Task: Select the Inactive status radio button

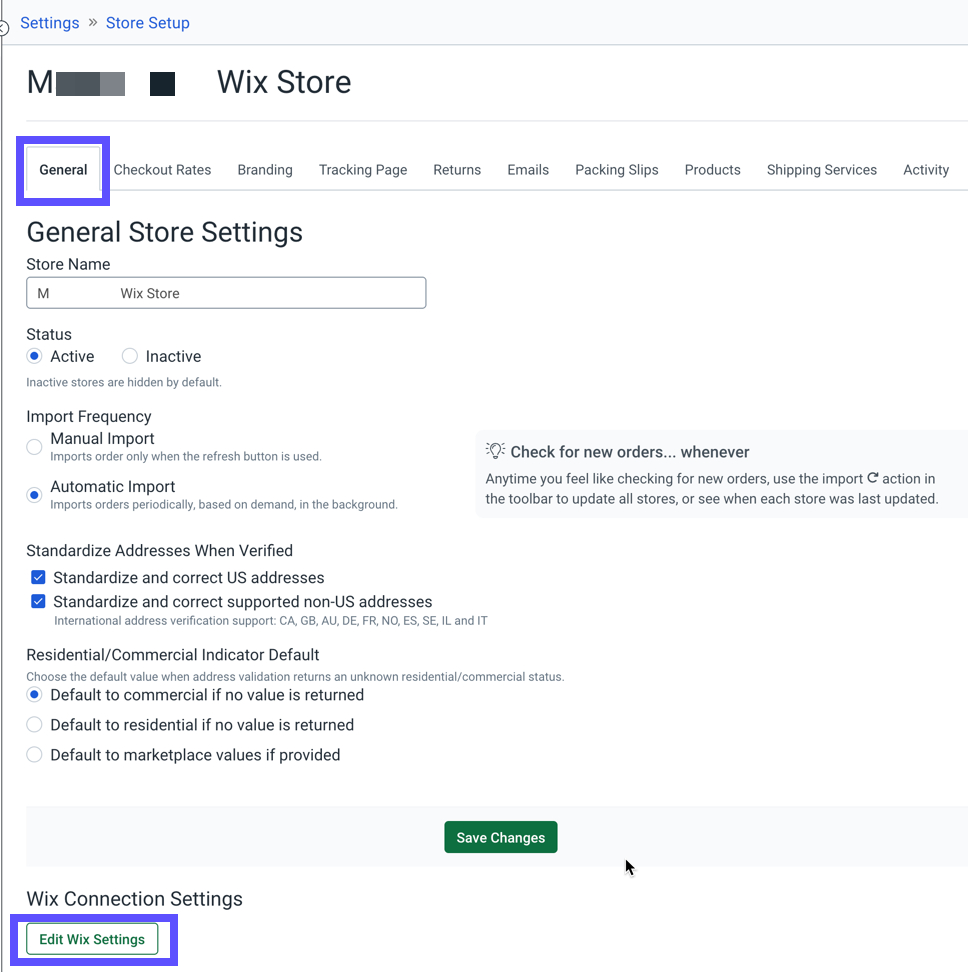Action: point(129,356)
